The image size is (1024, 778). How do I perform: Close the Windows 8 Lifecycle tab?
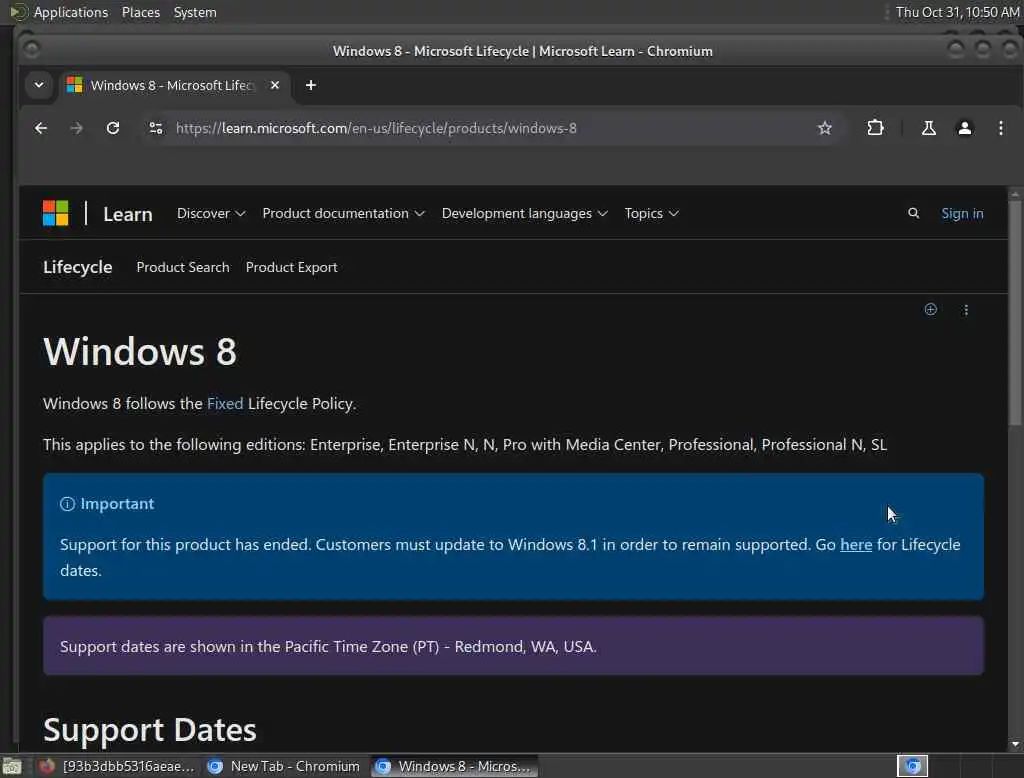coord(275,85)
